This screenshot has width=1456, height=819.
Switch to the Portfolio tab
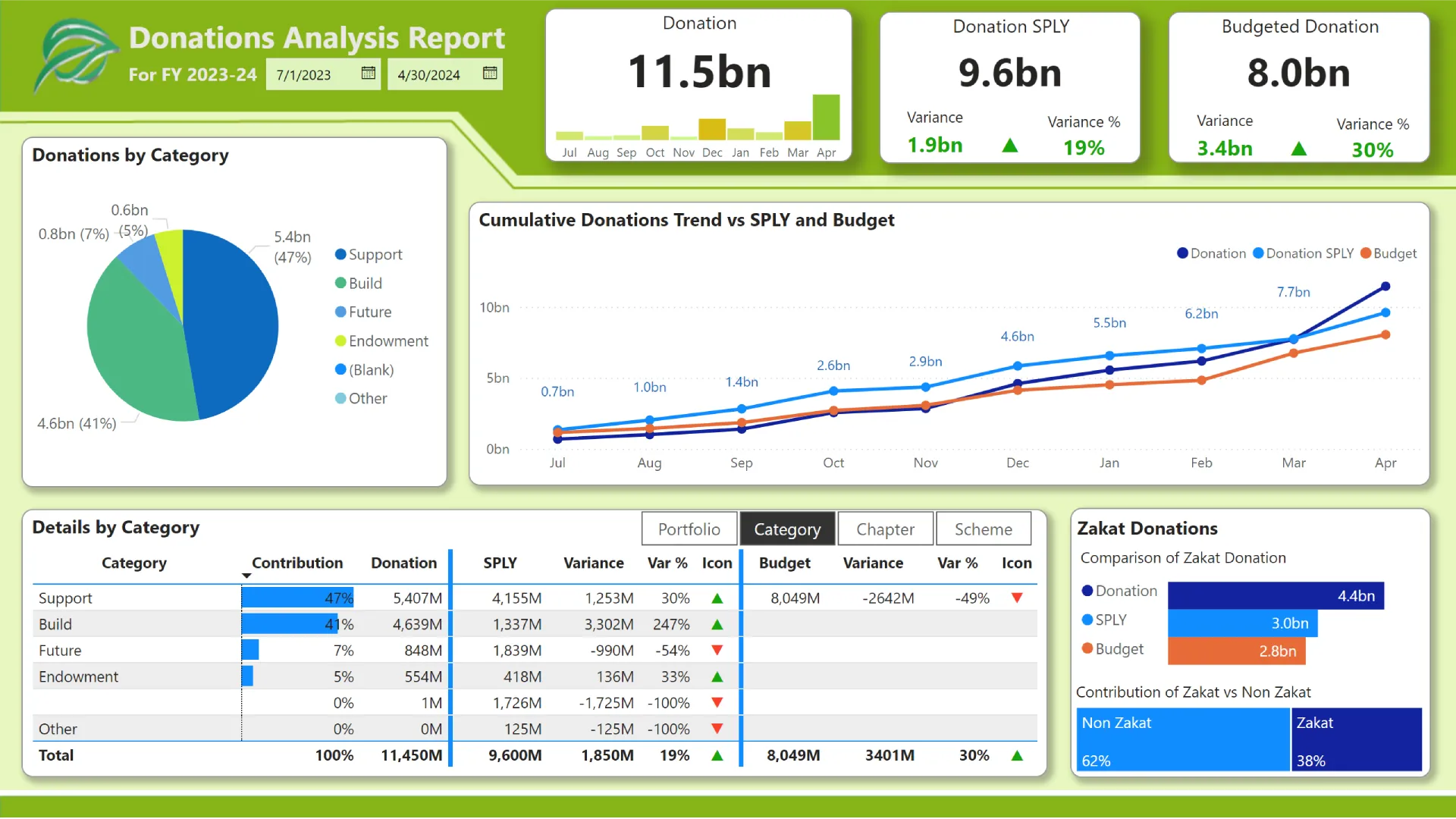click(689, 529)
